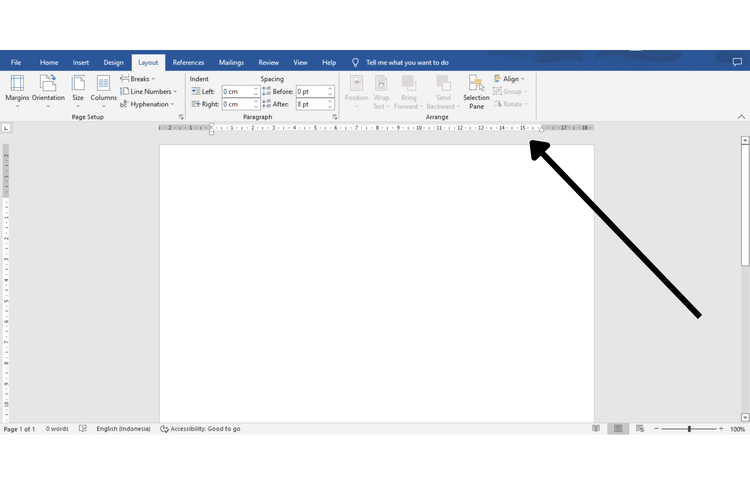Image resolution: width=750 pixels, height=500 pixels.
Task: Click the zoom slider handle
Action: 689,429
